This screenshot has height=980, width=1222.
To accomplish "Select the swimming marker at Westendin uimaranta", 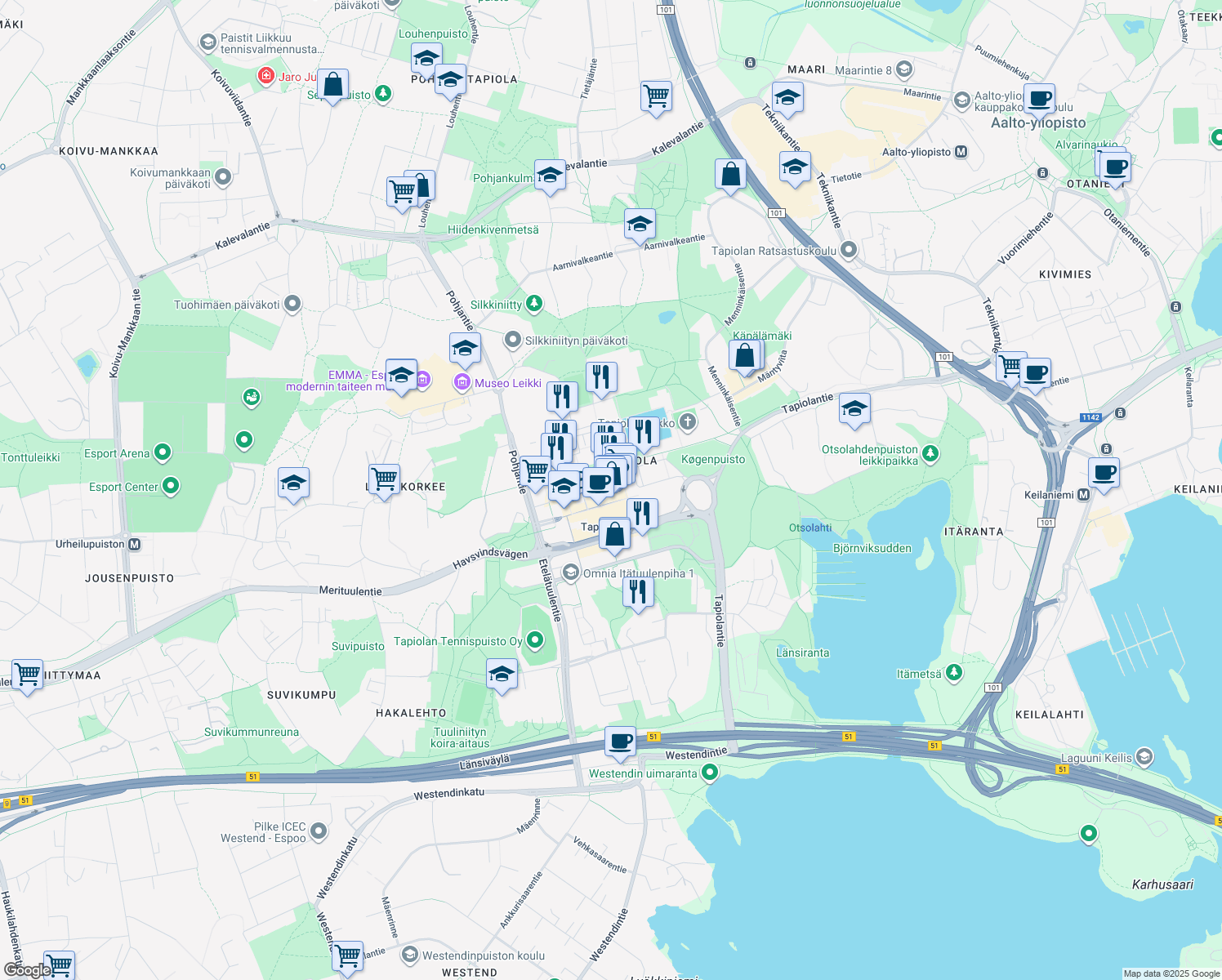I will click(711, 771).
